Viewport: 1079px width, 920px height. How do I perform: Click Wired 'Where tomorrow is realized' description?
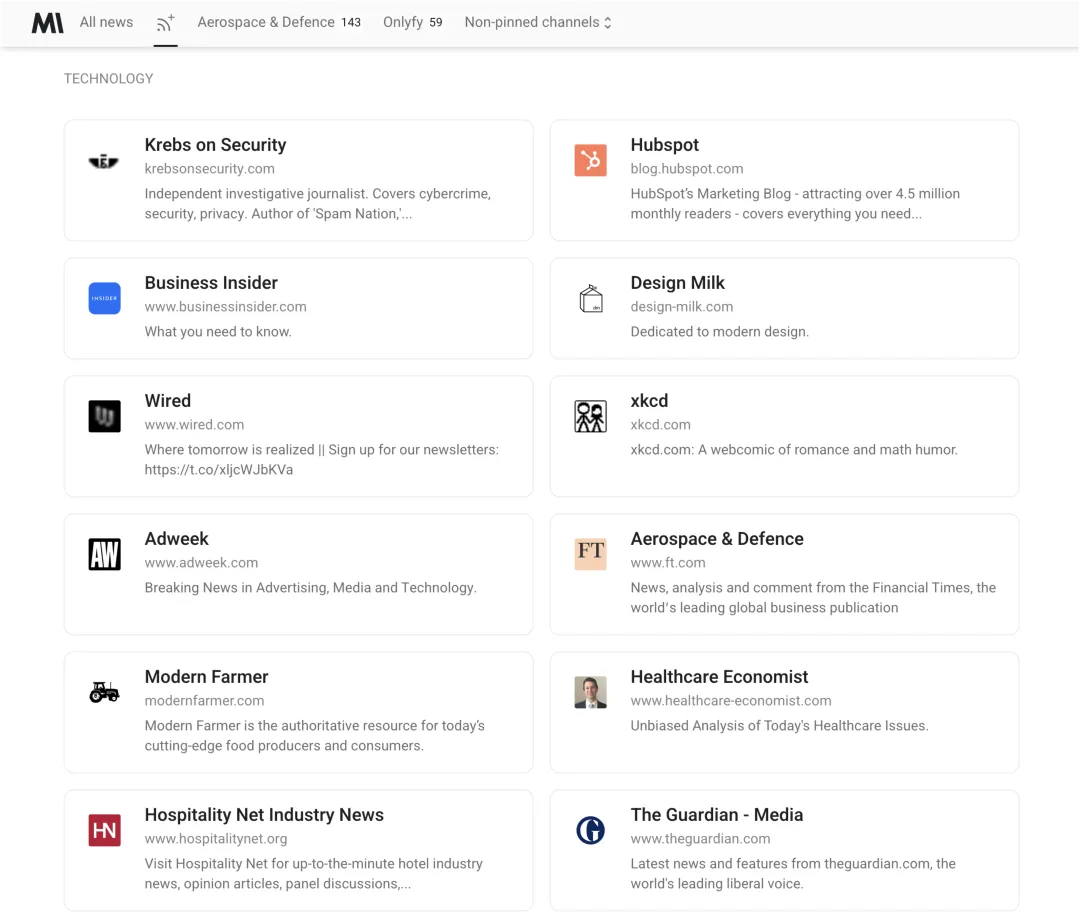point(322,460)
